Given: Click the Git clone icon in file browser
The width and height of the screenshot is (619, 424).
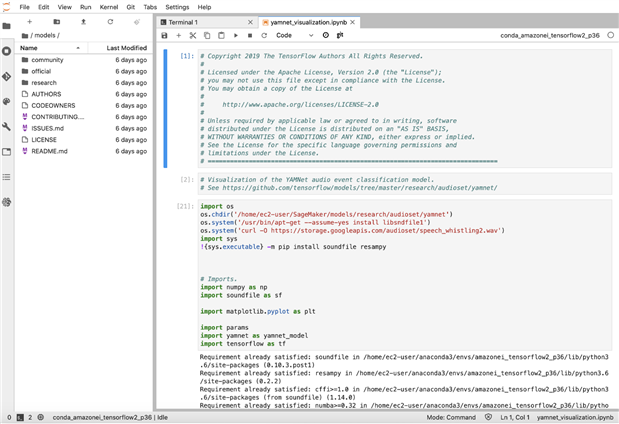Looking at the screenshot, I should (137, 22).
